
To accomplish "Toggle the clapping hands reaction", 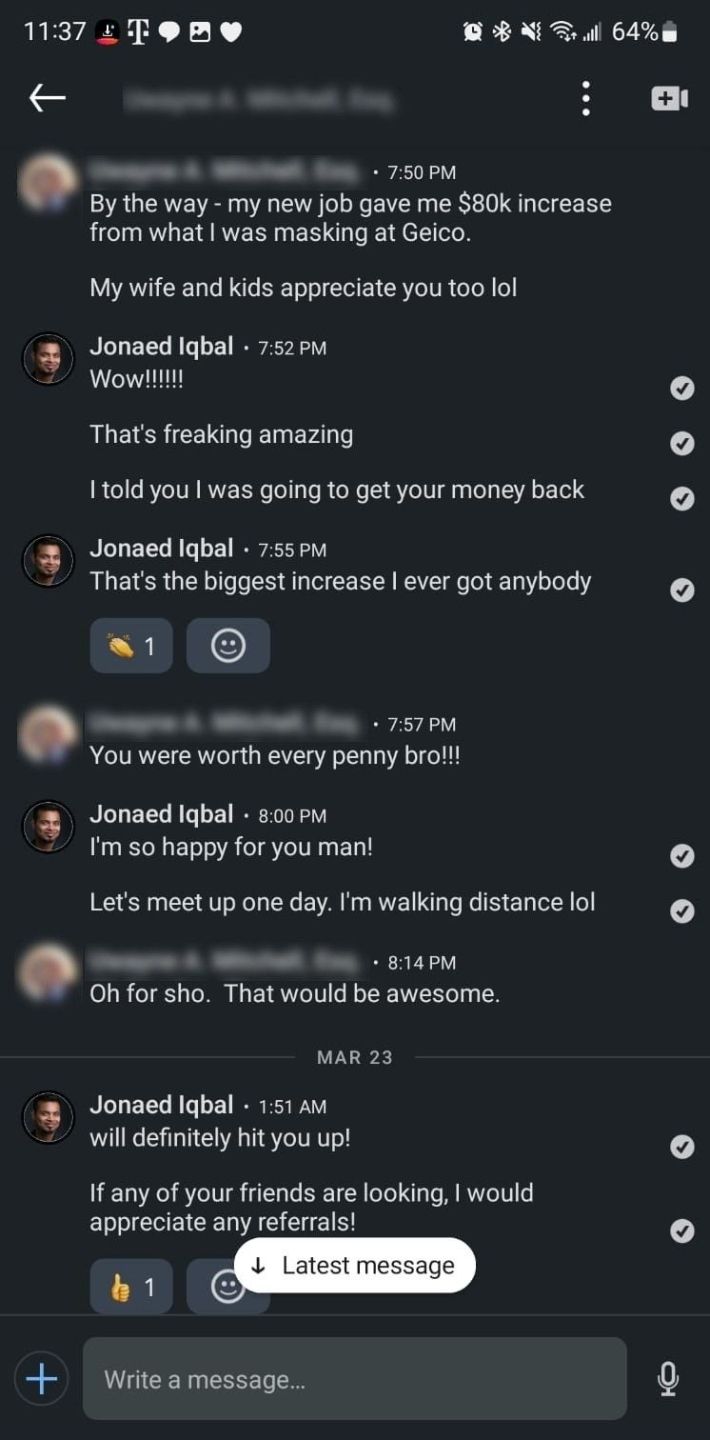I will [x=131, y=646].
